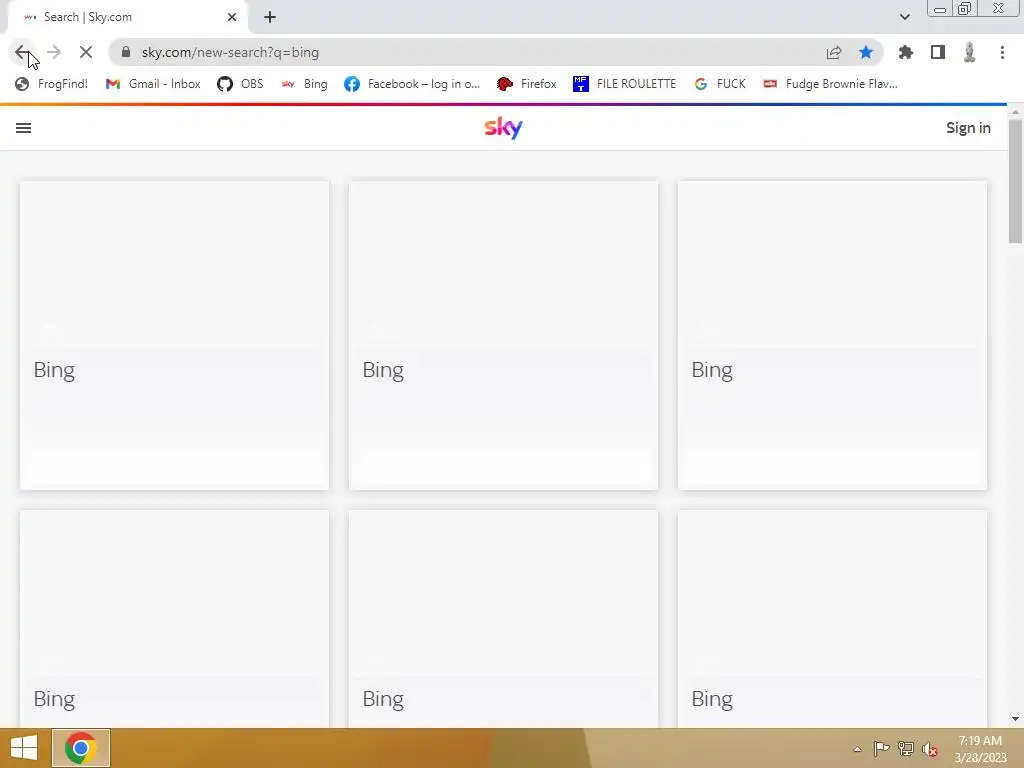Open the Chrome profile avatar
Image resolution: width=1024 pixels, height=768 pixels.
click(x=970, y=52)
